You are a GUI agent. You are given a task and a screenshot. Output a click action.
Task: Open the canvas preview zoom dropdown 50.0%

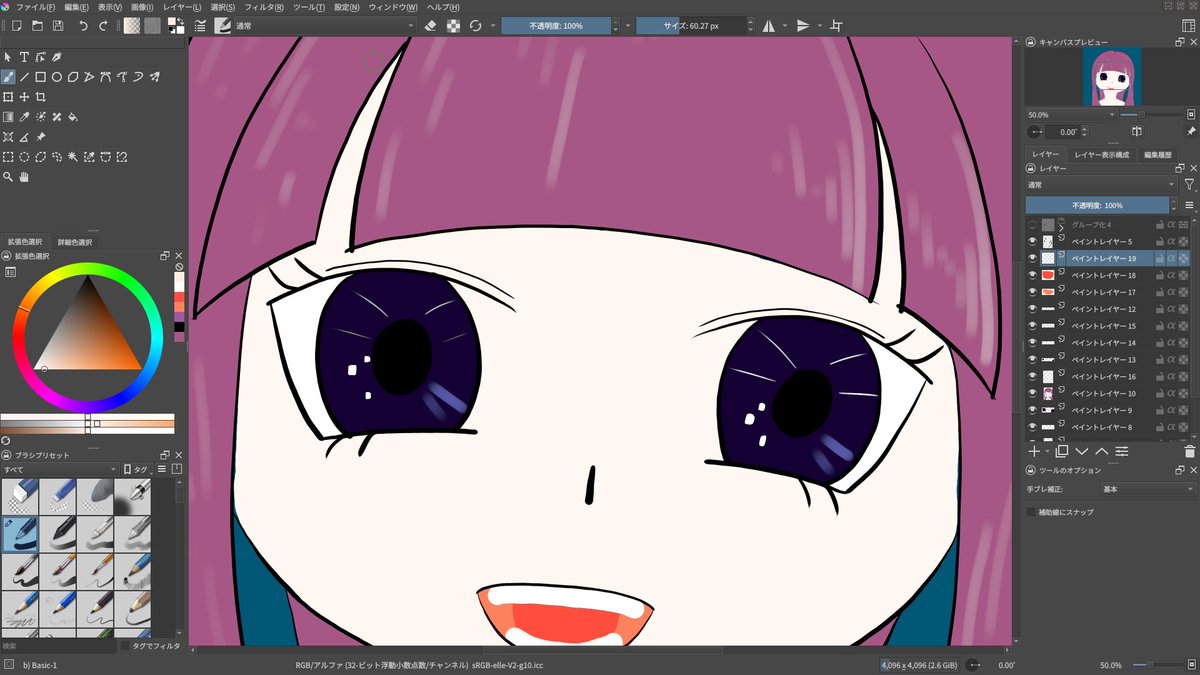point(1073,115)
